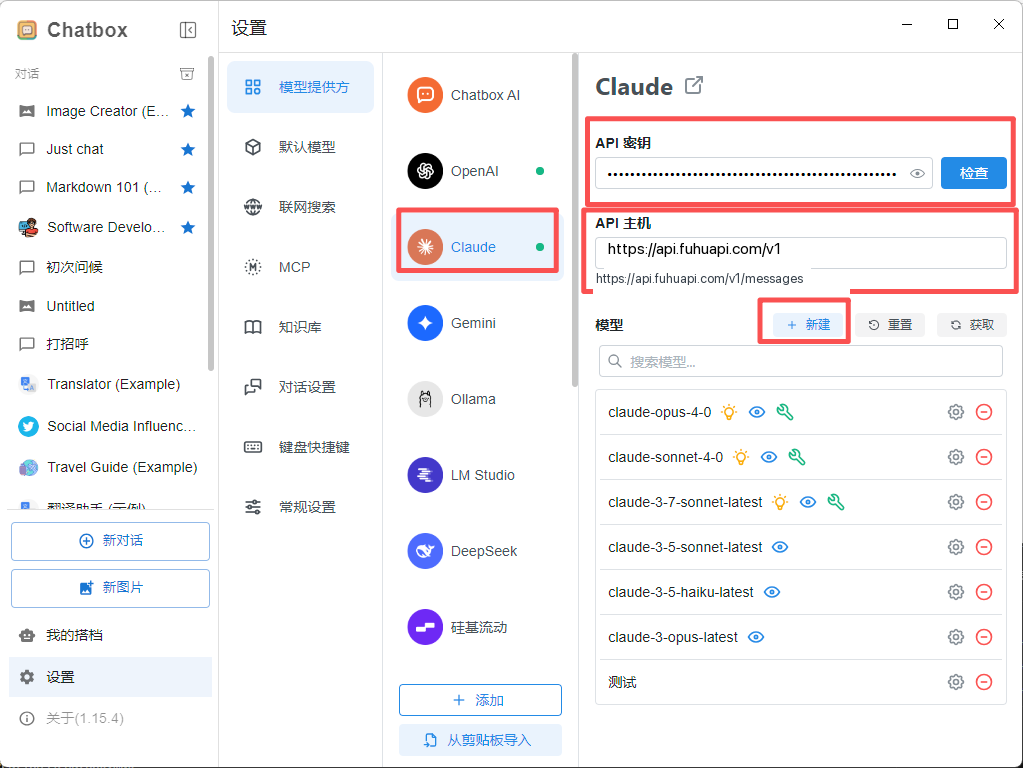Choose the Chatbox AI provider
1023x768 pixels.
[x=478, y=95]
